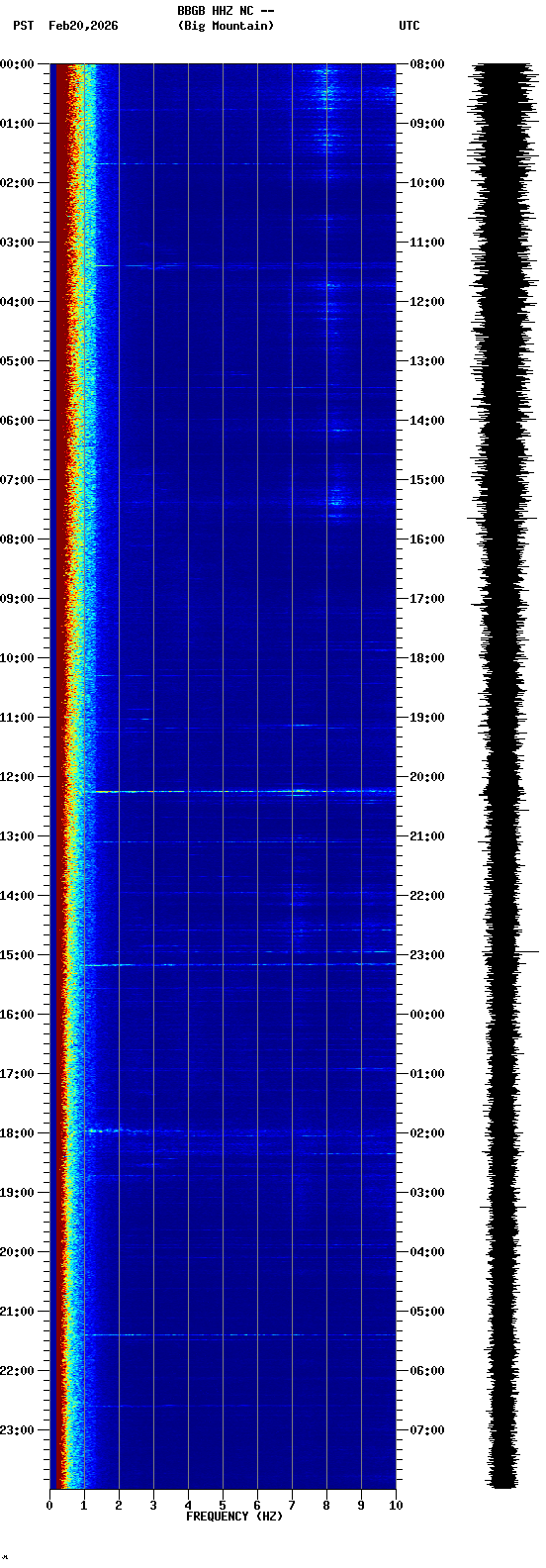The width and height of the screenshot is (546, 1568).
Task: Click the UTC 22:00 time label
Action: coord(427,896)
